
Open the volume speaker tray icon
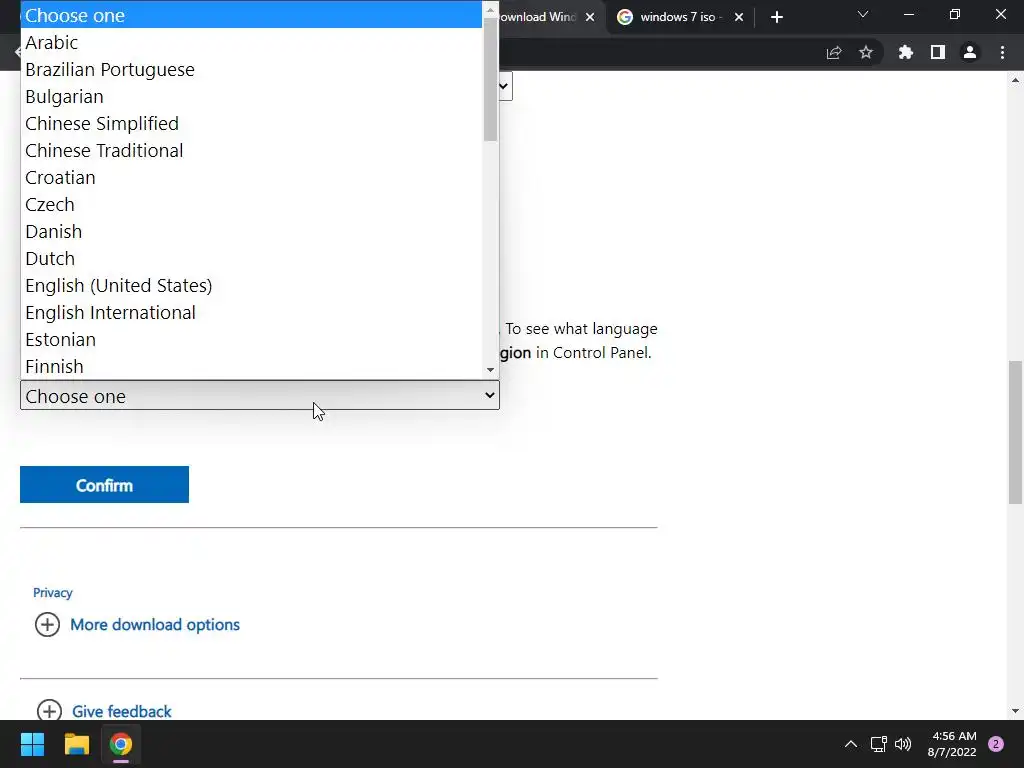click(903, 744)
